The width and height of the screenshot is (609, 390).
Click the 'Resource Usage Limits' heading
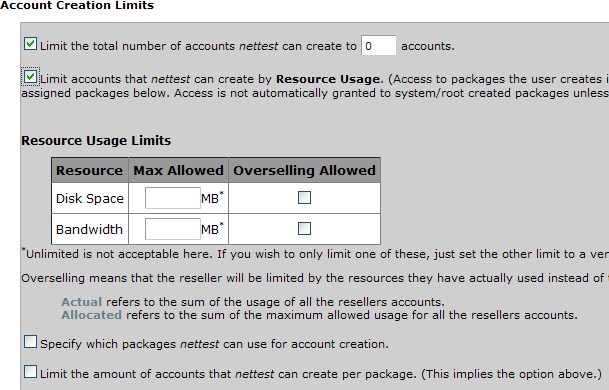point(96,140)
